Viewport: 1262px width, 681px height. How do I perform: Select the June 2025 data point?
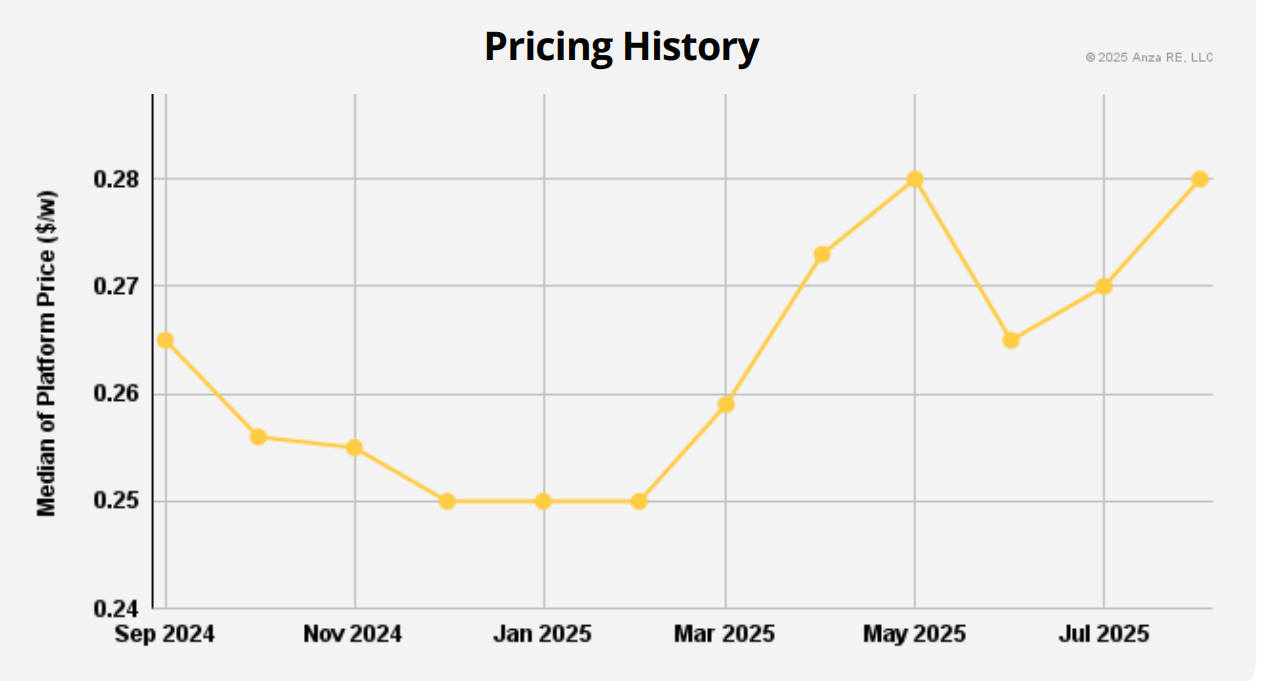[1011, 340]
